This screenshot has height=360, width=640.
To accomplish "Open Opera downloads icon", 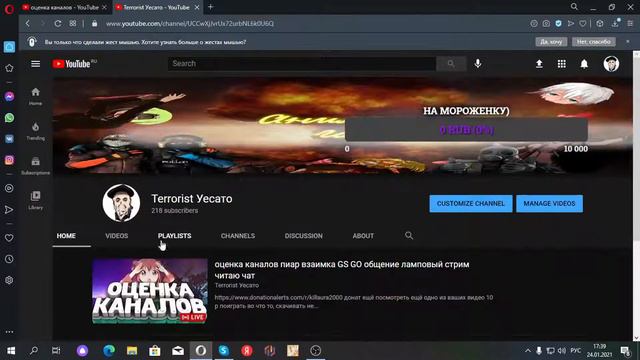I will tap(615, 24).
